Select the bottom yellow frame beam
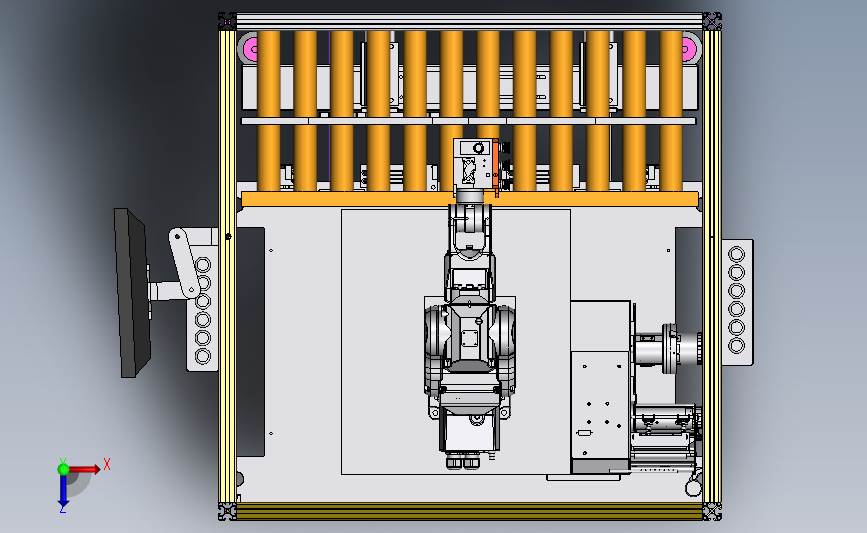The height and width of the screenshot is (533, 867). tap(469, 511)
